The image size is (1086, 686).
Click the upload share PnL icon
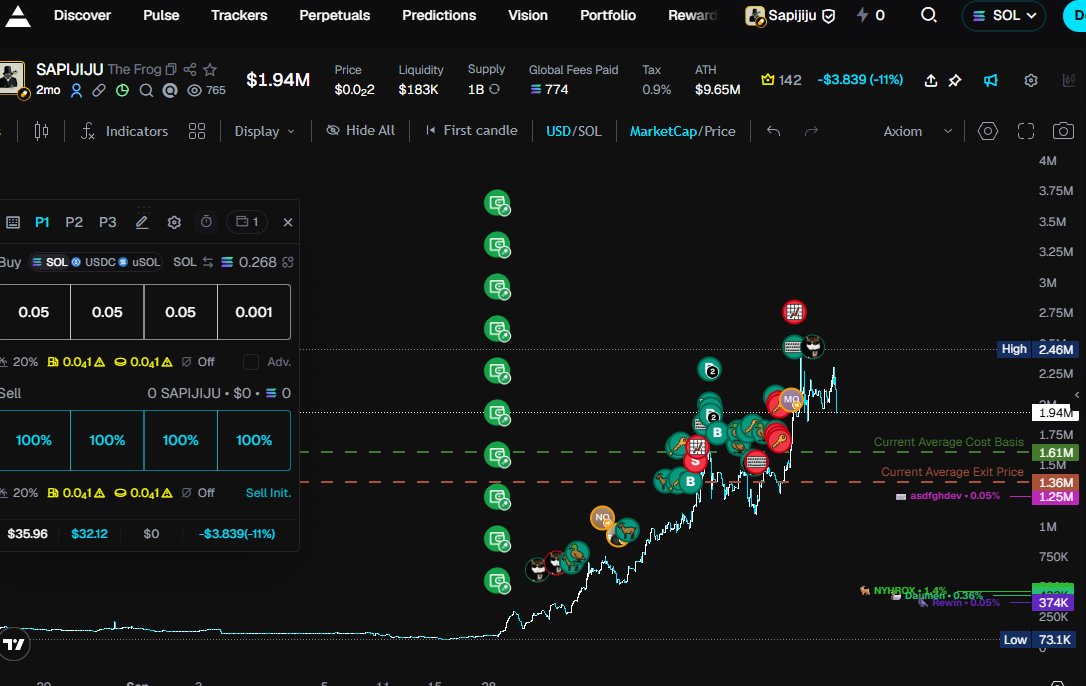click(931, 81)
